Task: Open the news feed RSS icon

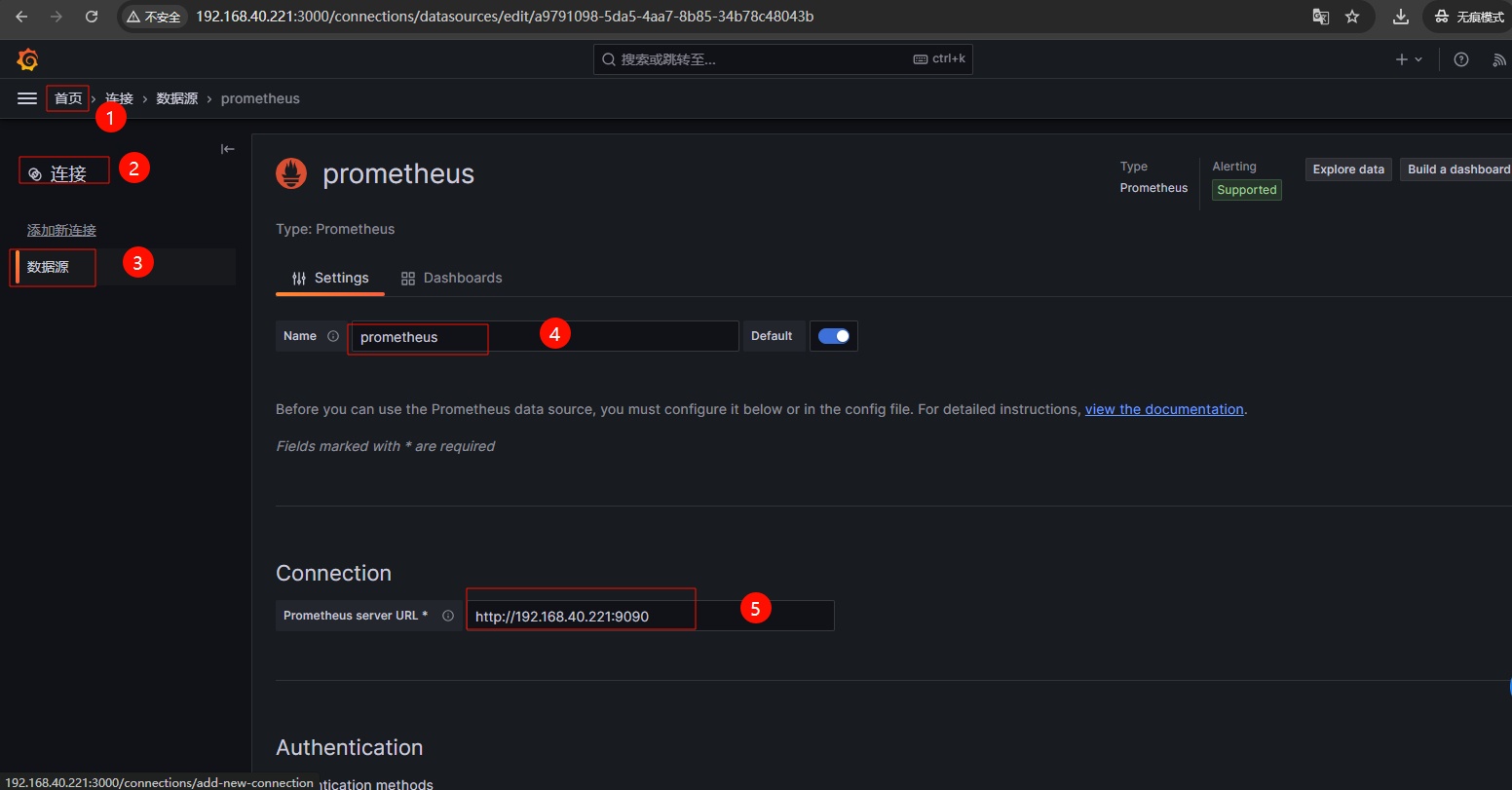Action: tap(1499, 59)
